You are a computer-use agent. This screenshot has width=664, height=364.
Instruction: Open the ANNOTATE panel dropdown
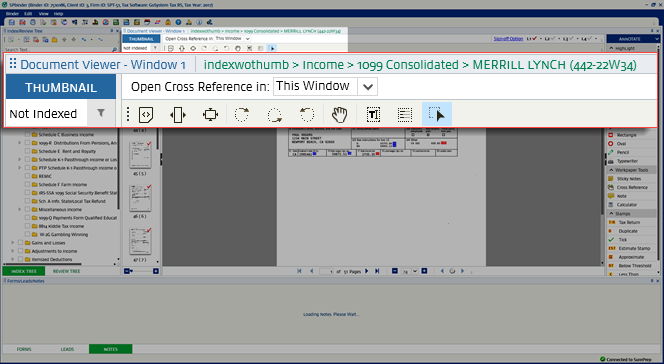(656, 39)
